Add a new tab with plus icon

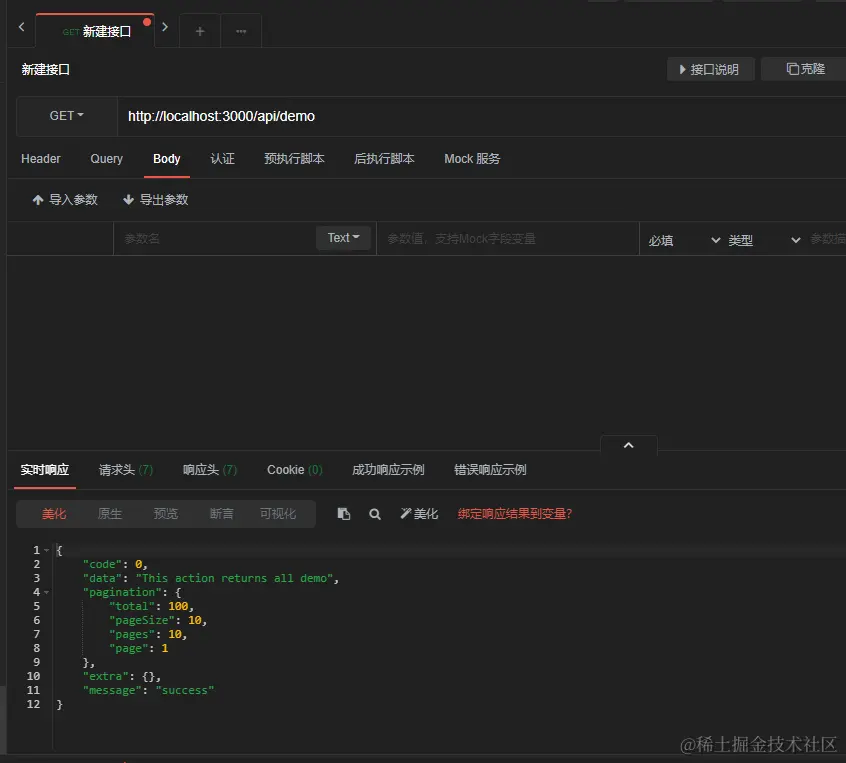click(x=200, y=31)
